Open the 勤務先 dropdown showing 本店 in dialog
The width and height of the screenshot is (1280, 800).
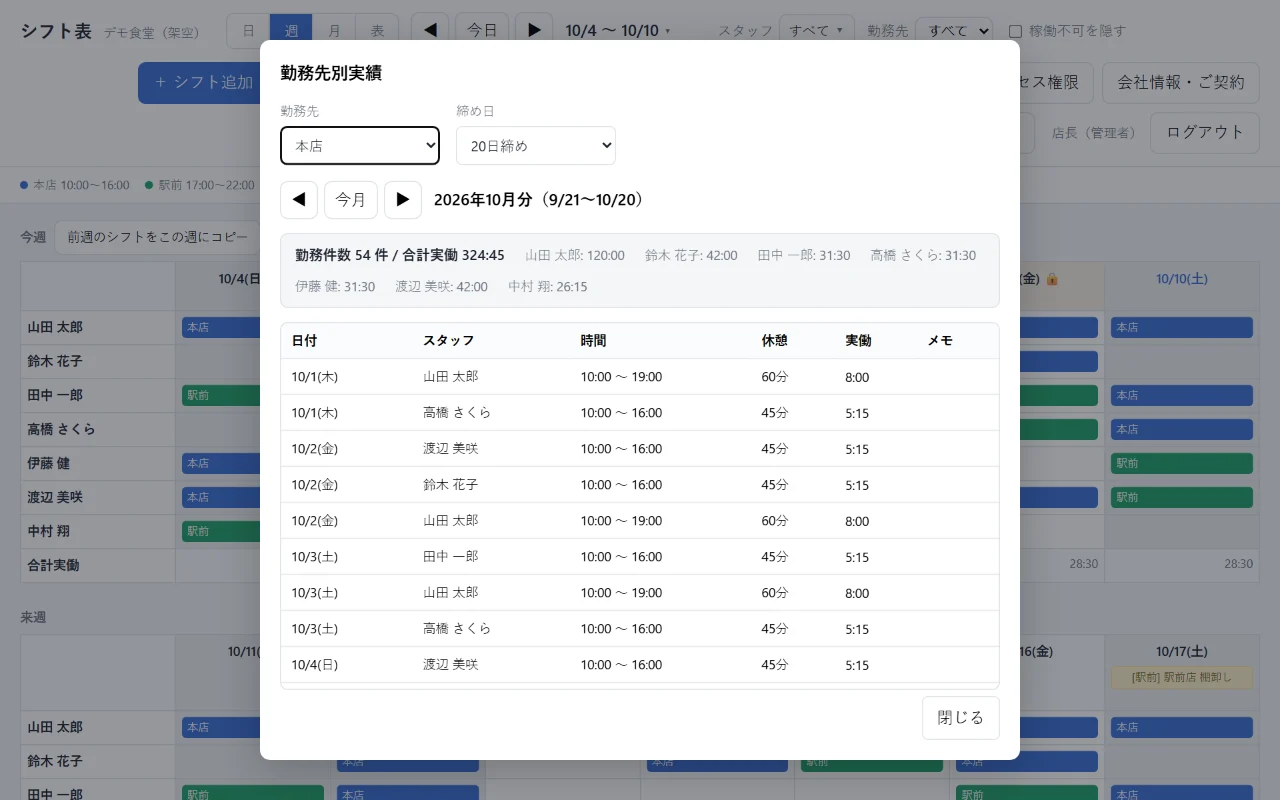click(360, 146)
